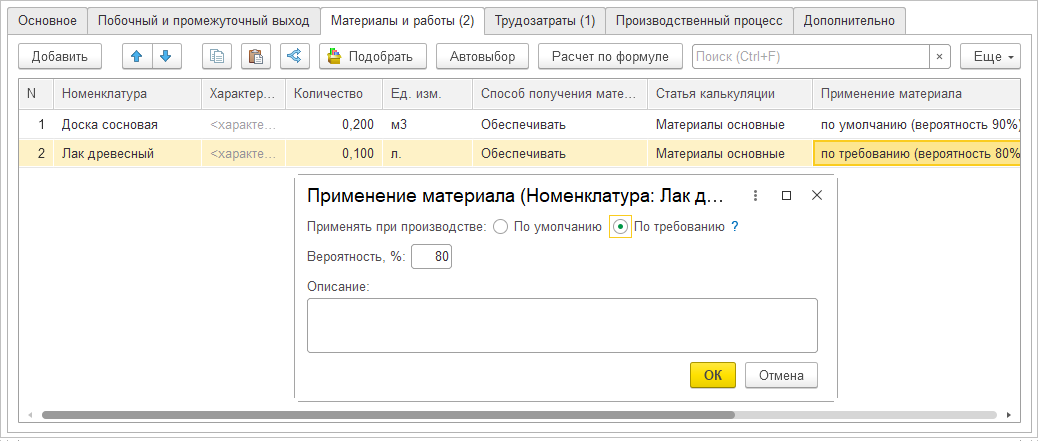The image size is (1043, 441).
Task: Click the "Вероятность, %" input field
Action: (x=432, y=258)
